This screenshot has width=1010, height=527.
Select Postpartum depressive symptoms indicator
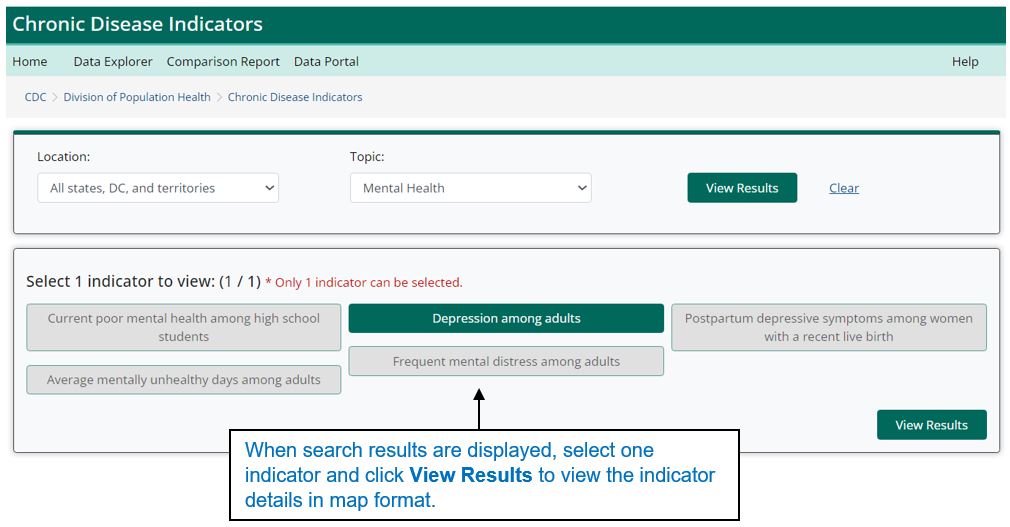(x=828, y=328)
